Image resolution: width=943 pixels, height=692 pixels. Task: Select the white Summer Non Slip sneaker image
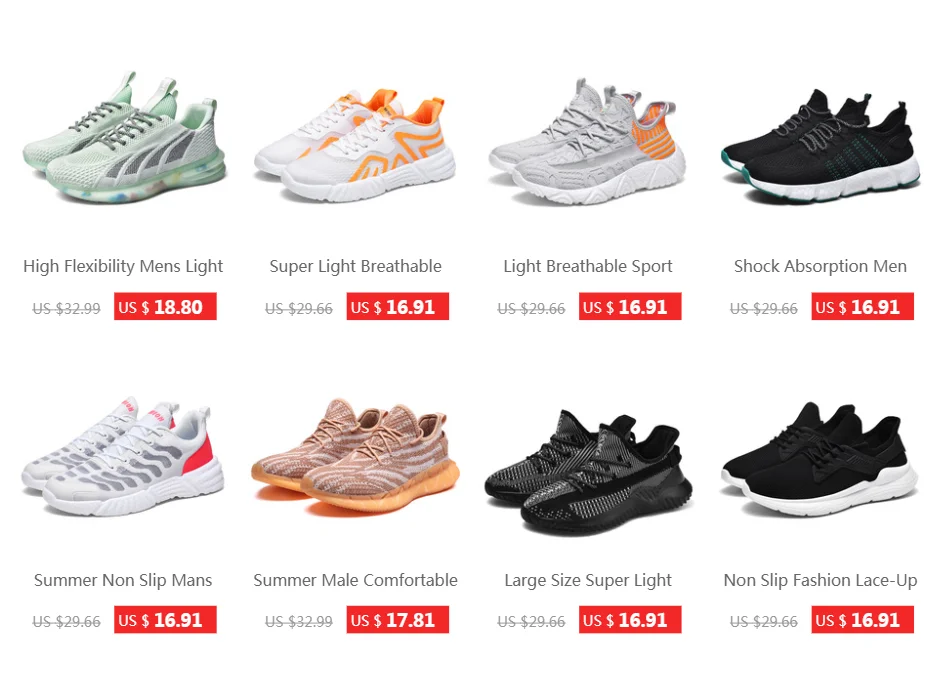123,456
